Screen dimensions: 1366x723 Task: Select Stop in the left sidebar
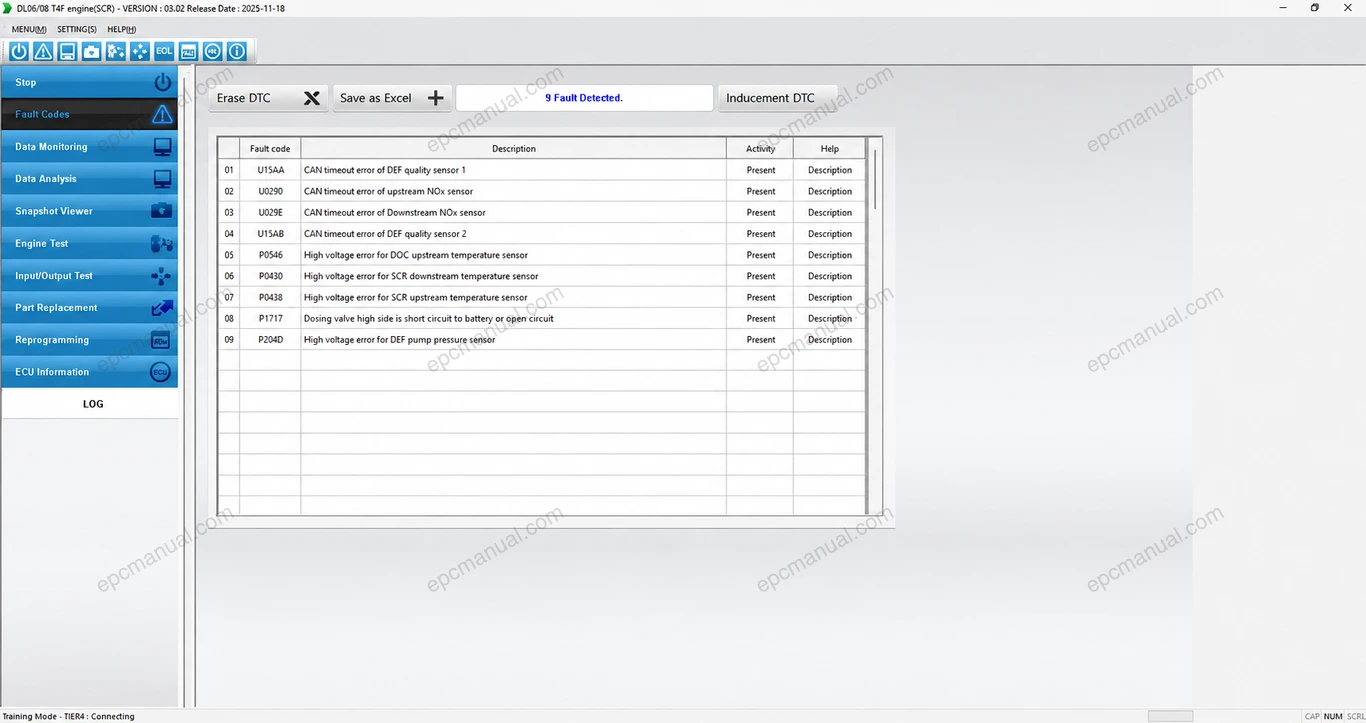pos(90,83)
